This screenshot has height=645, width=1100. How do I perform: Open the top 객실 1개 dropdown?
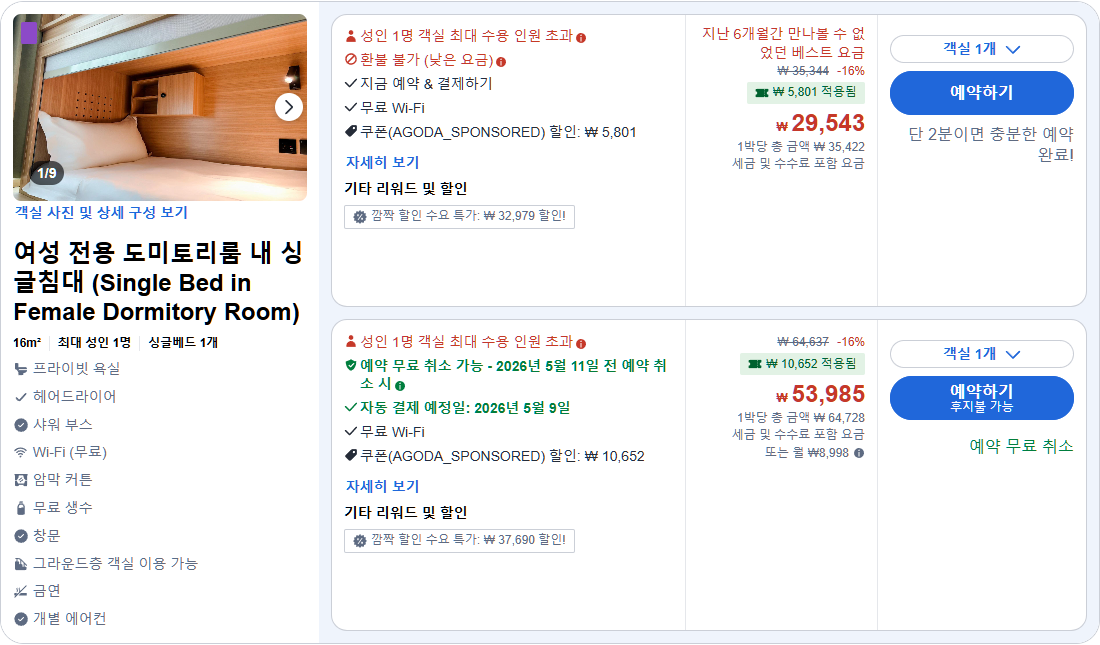point(982,50)
